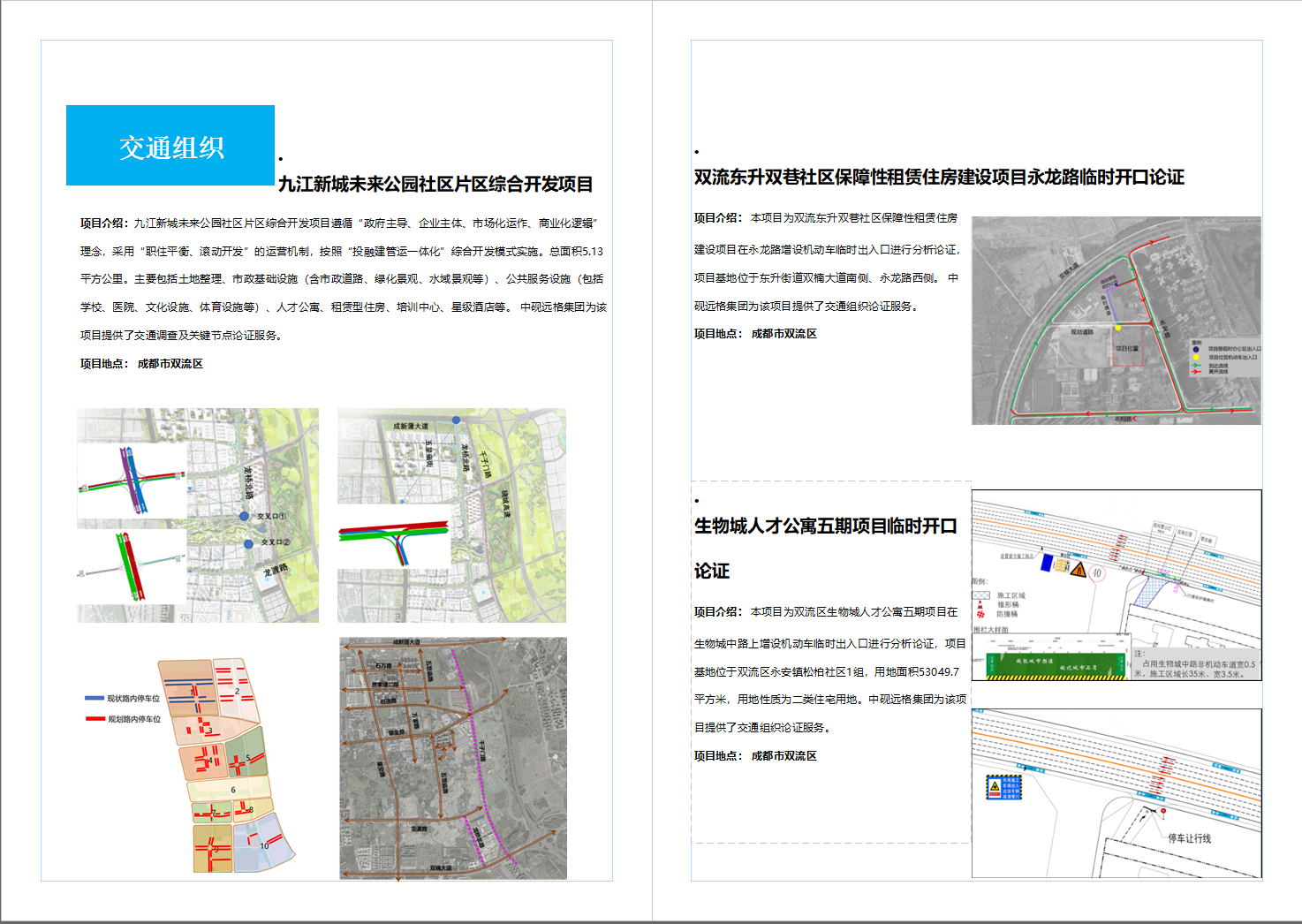Click the 龙渡路 road label on the left map
This screenshot has width=1302, height=924.
275,571
